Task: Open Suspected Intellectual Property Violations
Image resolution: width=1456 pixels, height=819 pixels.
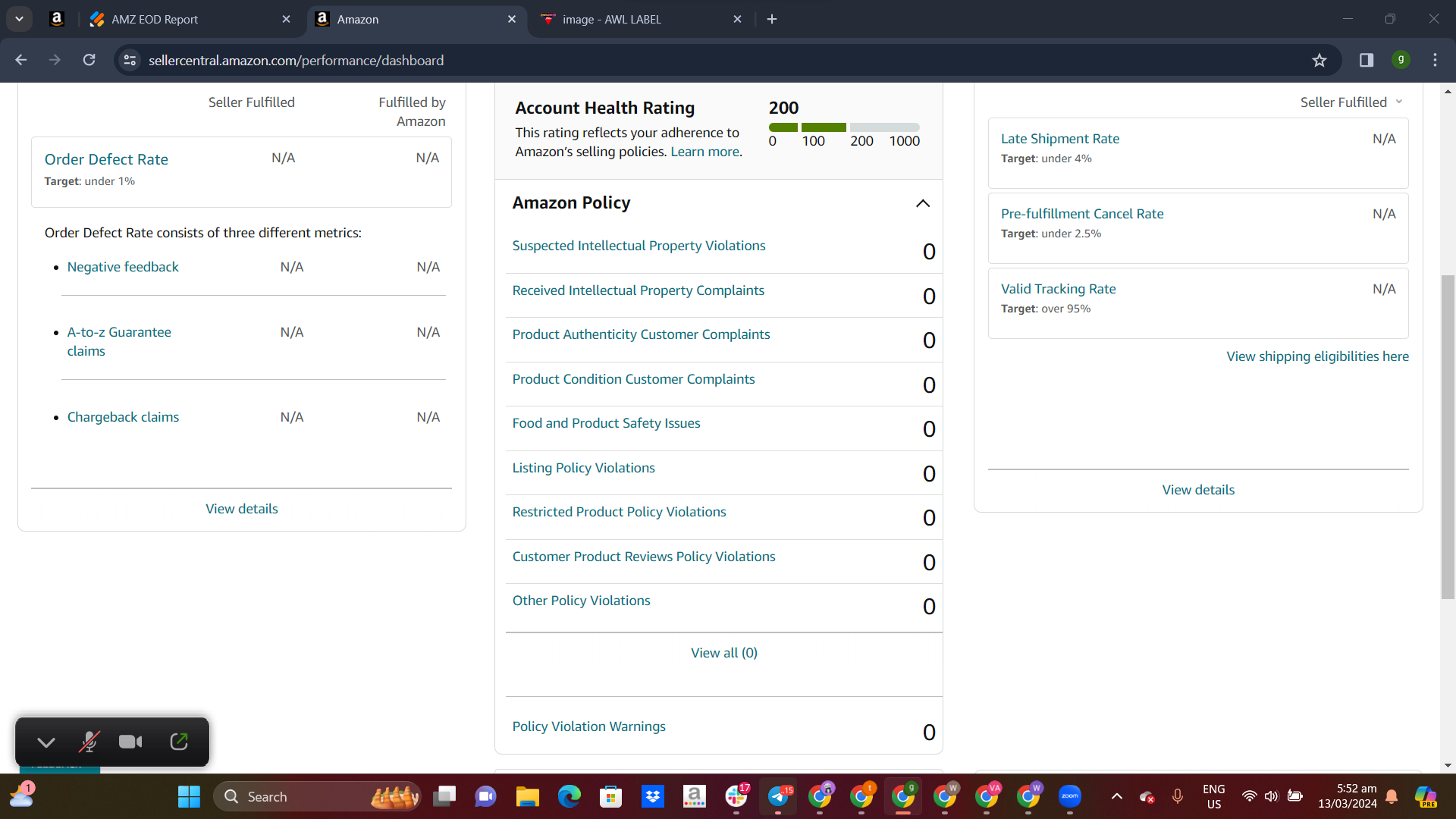Action: click(639, 246)
